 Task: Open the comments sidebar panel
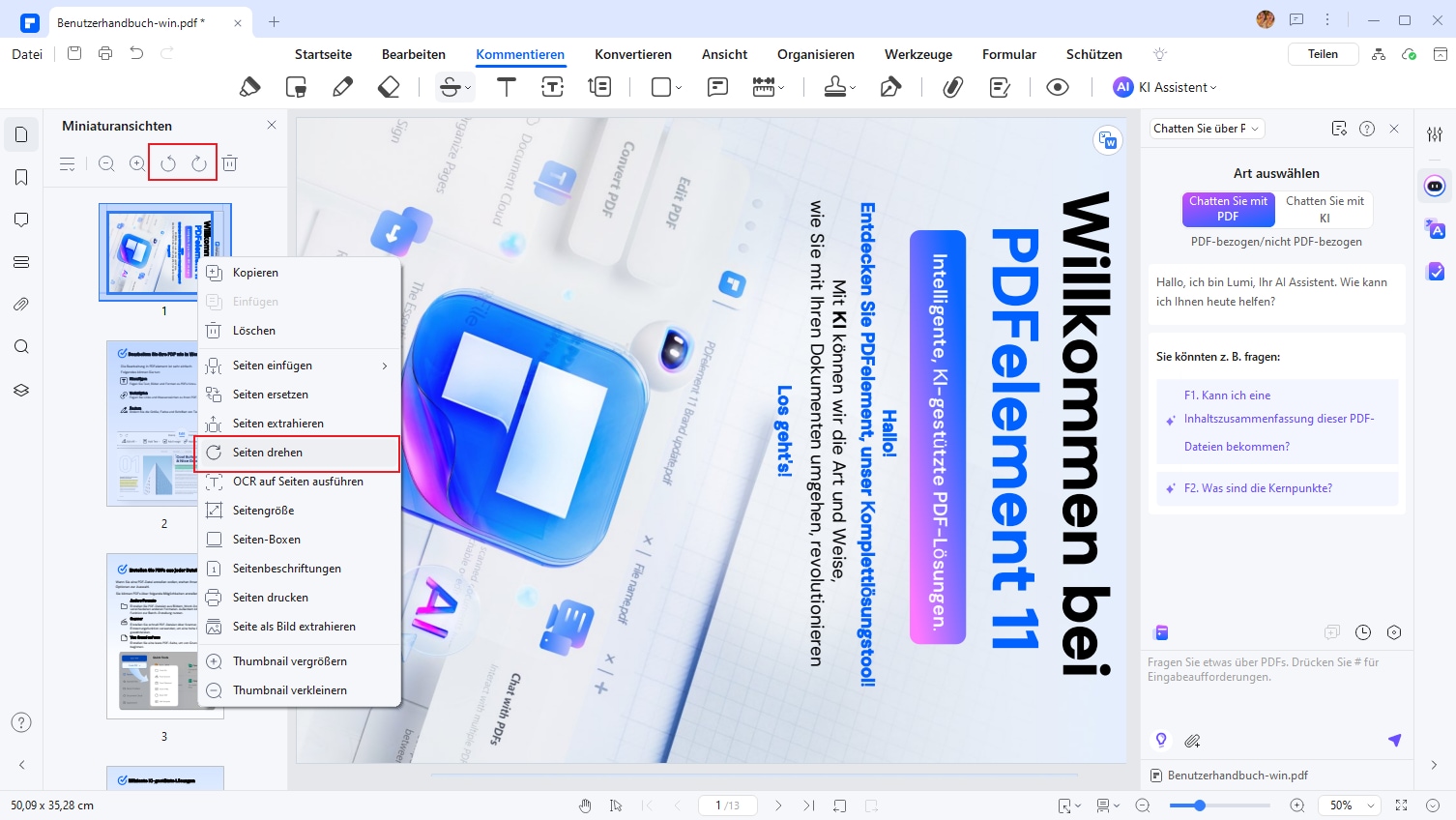click(x=21, y=220)
